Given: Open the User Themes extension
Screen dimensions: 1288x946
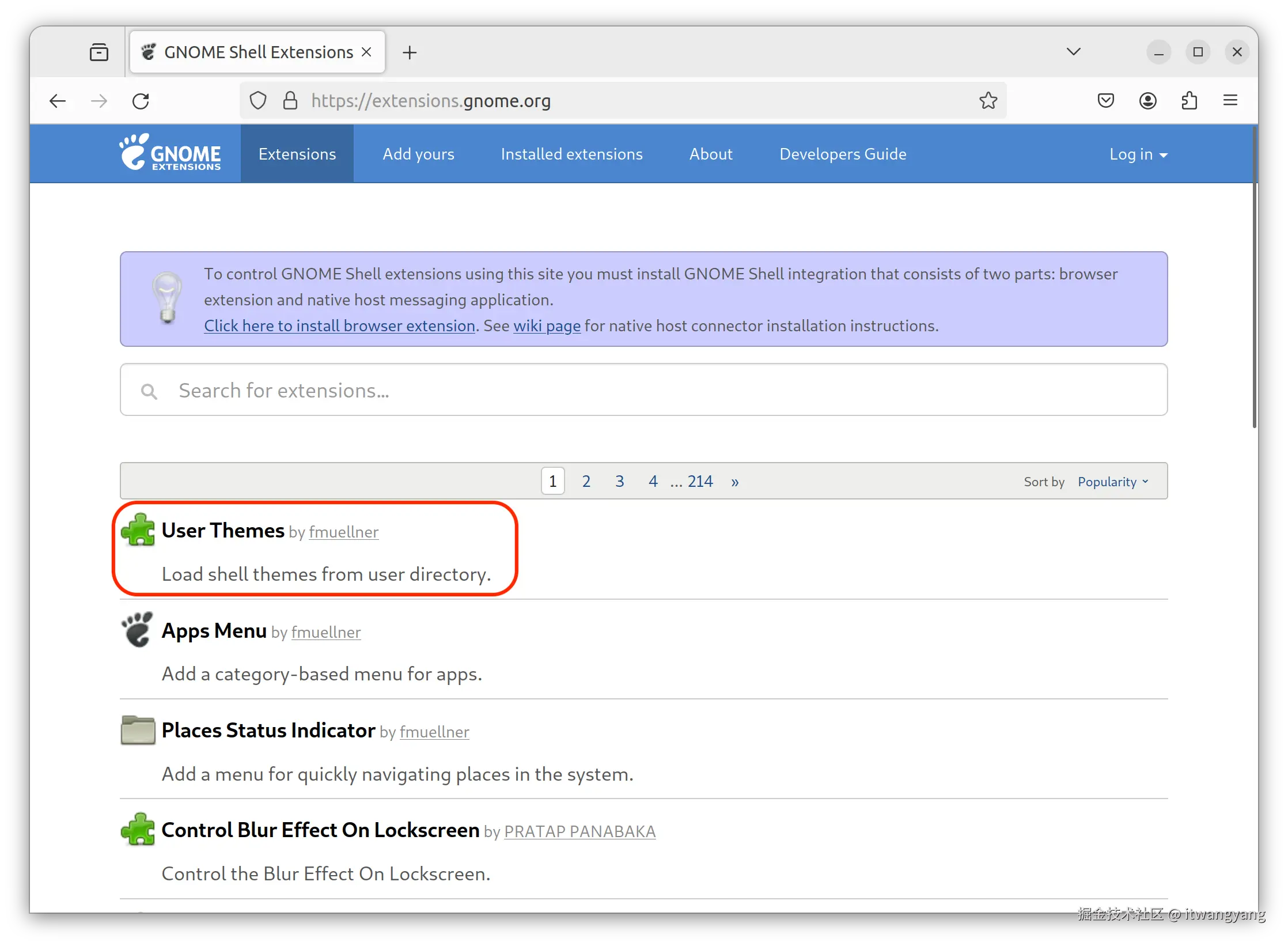Looking at the screenshot, I should (x=223, y=531).
